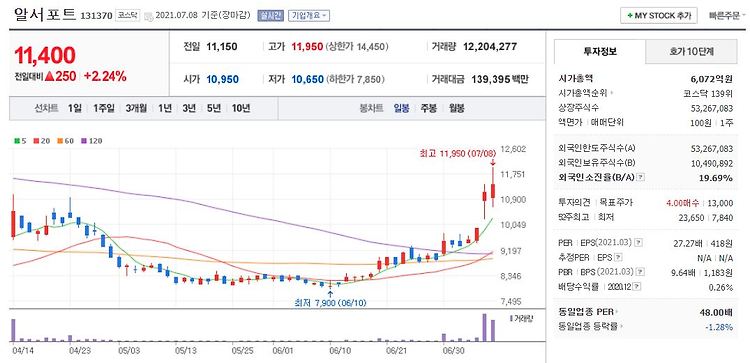
Task: Click the arrow next to 동일업종 PER
Action: pyautogui.click(x=617, y=312)
